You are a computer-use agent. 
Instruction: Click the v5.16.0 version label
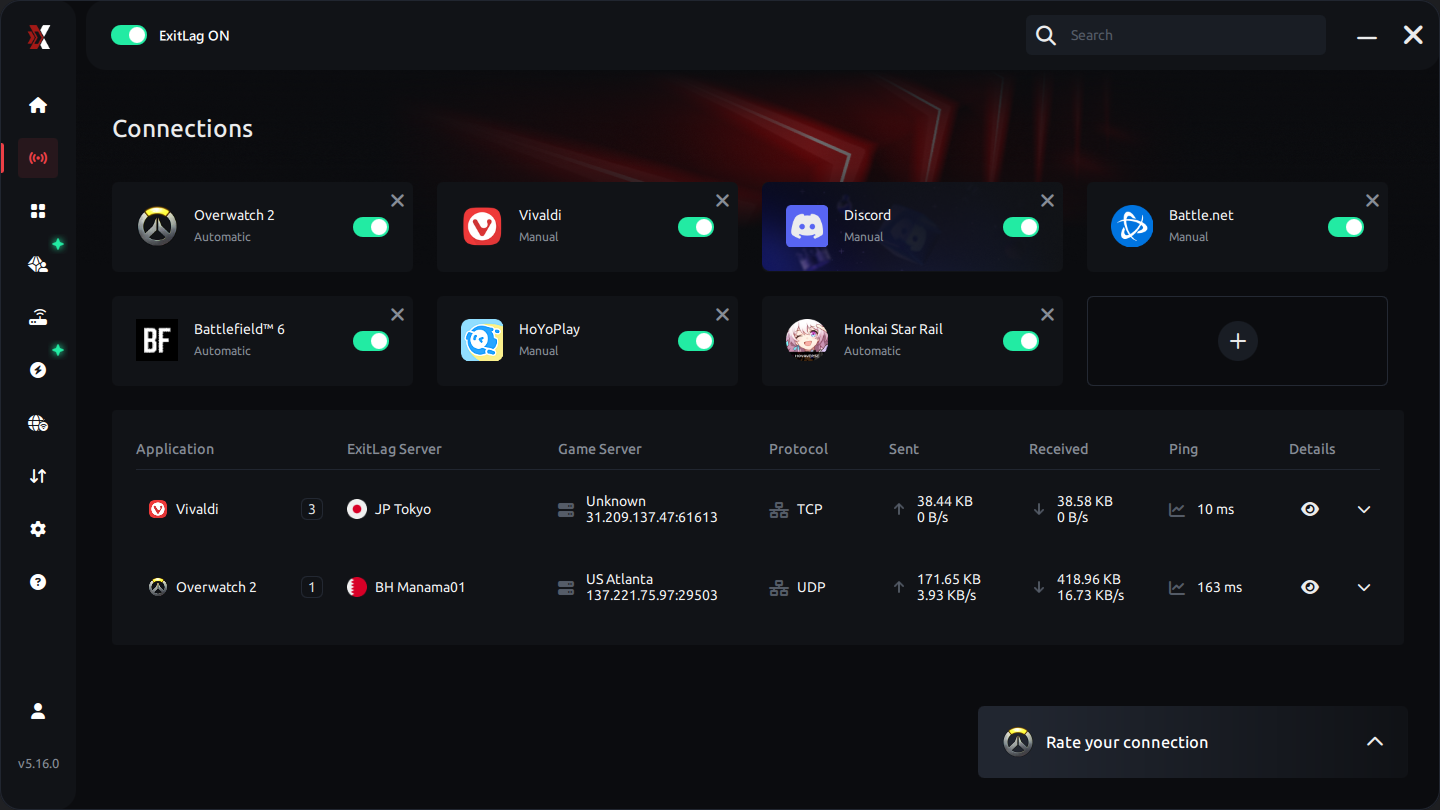38,764
